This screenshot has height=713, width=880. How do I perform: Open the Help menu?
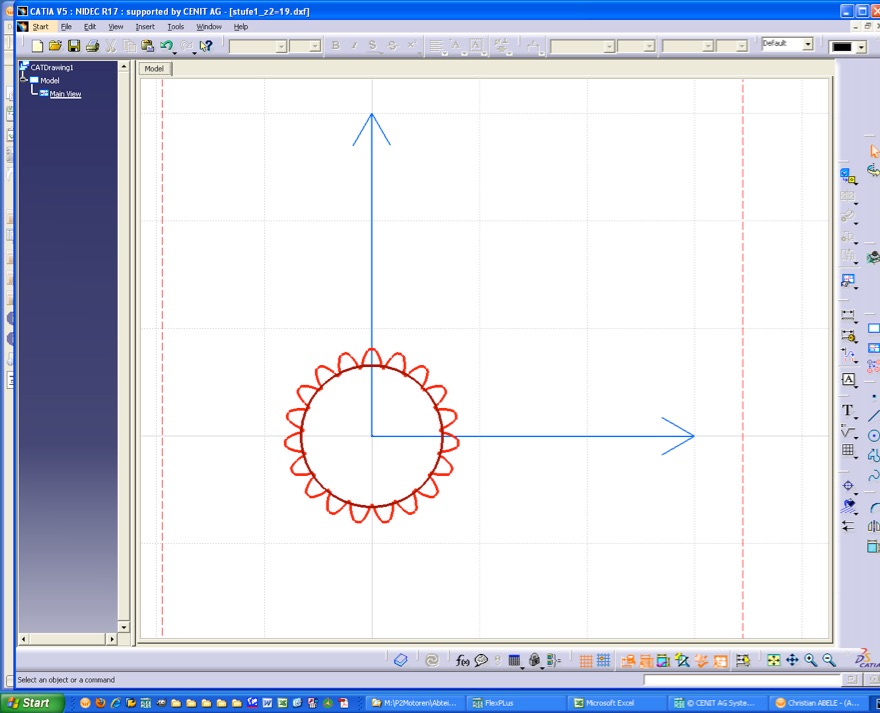[241, 26]
